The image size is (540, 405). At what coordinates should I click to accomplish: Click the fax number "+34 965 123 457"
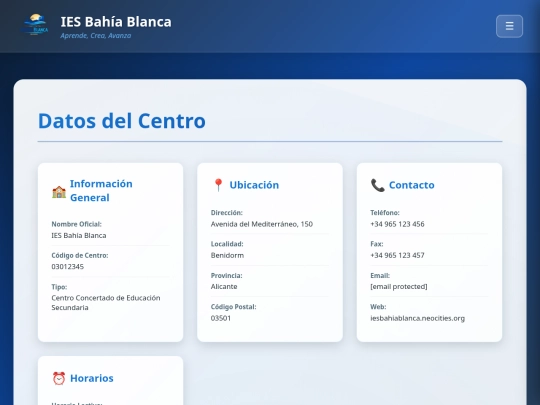(397, 255)
